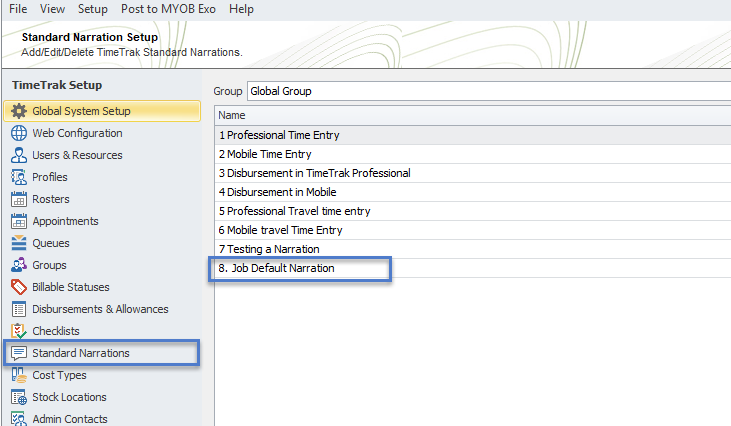Viewport: 731px width, 426px height.
Task: Open the Post to MYOB Exo menu
Action: tap(168, 9)
